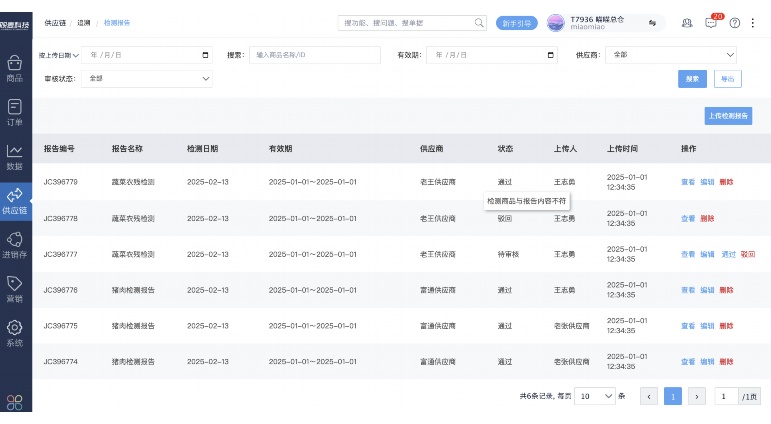
Task: Click the switch account arrows icon
Action: pos(652,23)
